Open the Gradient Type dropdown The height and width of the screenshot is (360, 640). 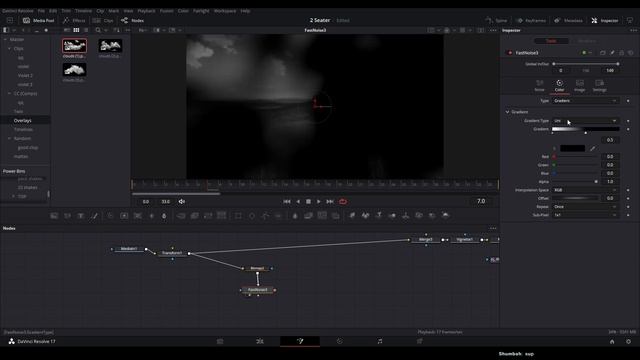pyautogui.click(x=585, y=121)
